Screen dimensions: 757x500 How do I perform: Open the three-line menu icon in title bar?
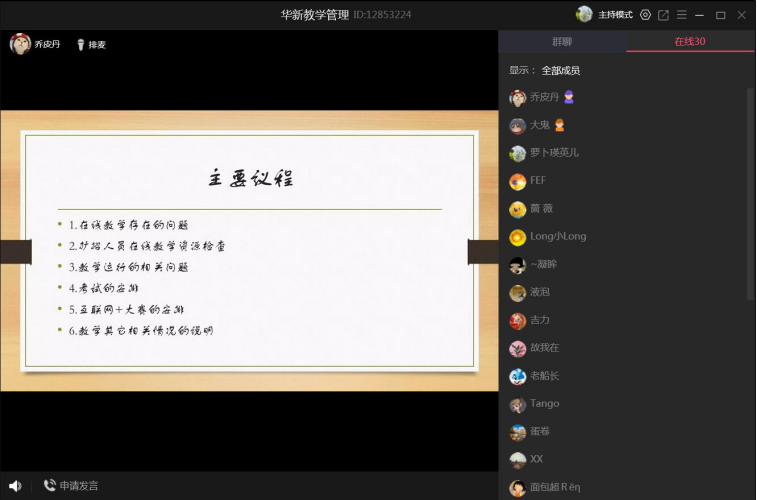pyautogui.click(x=682, y=15)
